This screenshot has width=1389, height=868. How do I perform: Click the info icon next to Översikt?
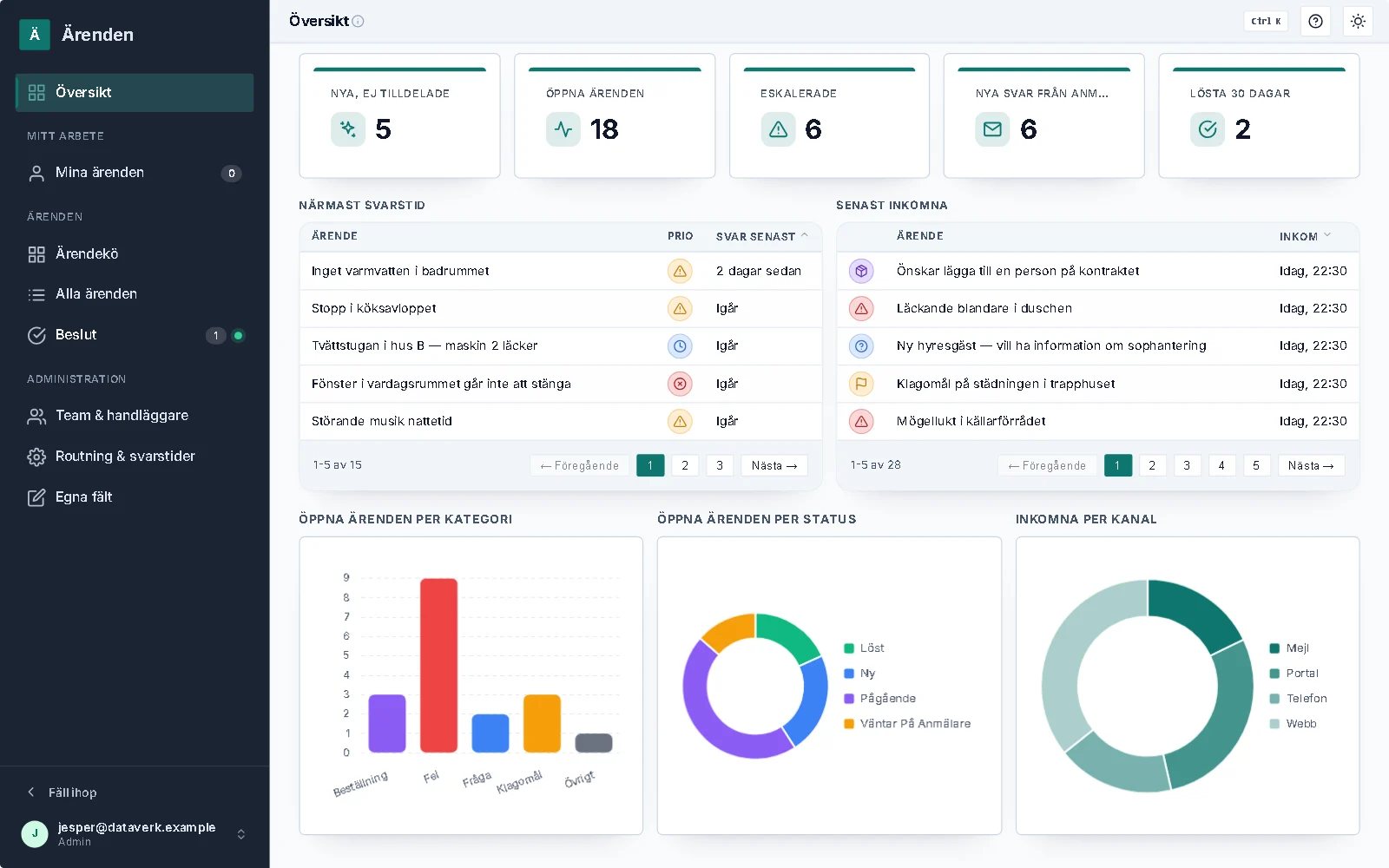(x=358, y=21)
